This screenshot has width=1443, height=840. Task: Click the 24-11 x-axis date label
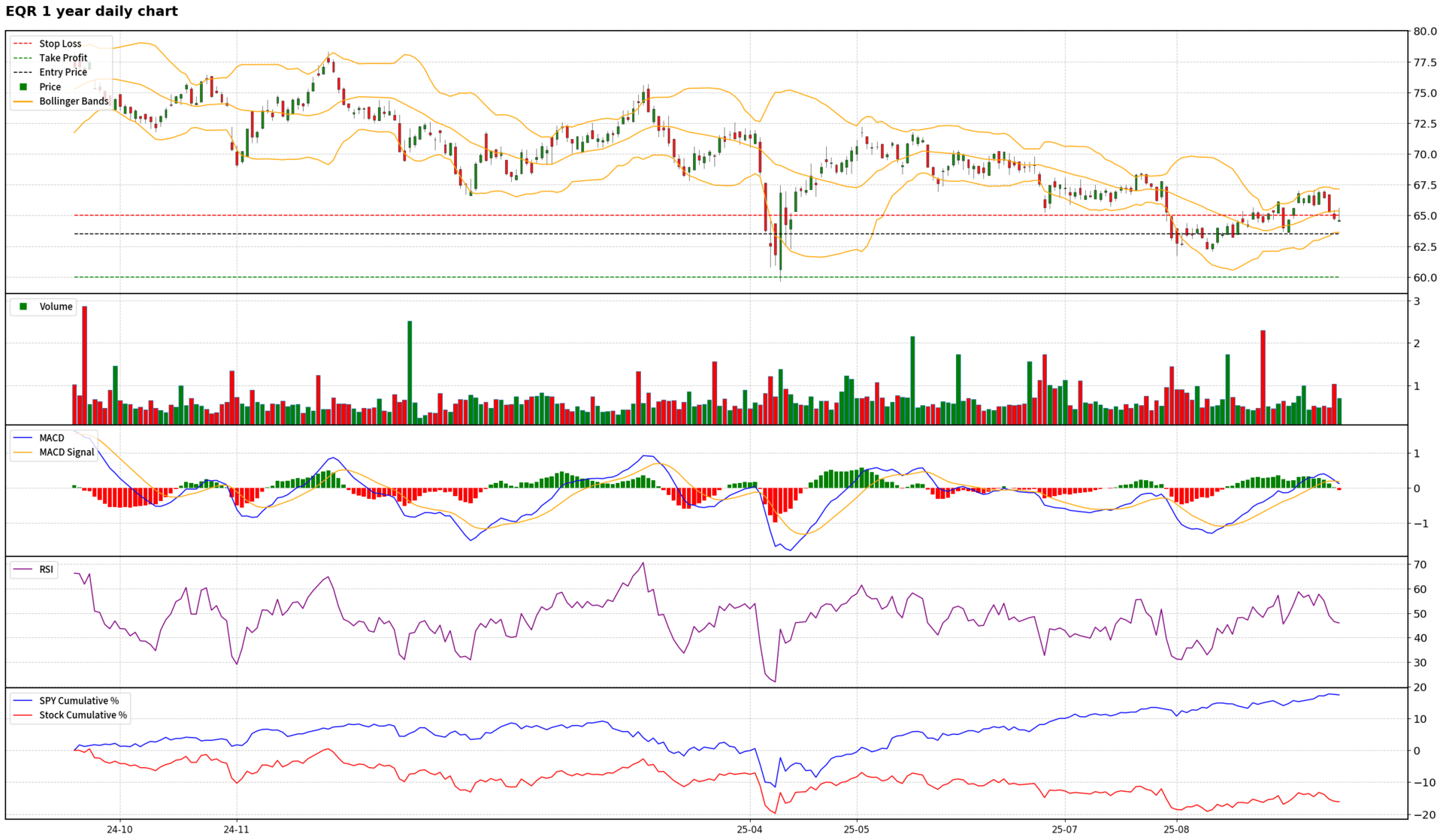point(236,829)
